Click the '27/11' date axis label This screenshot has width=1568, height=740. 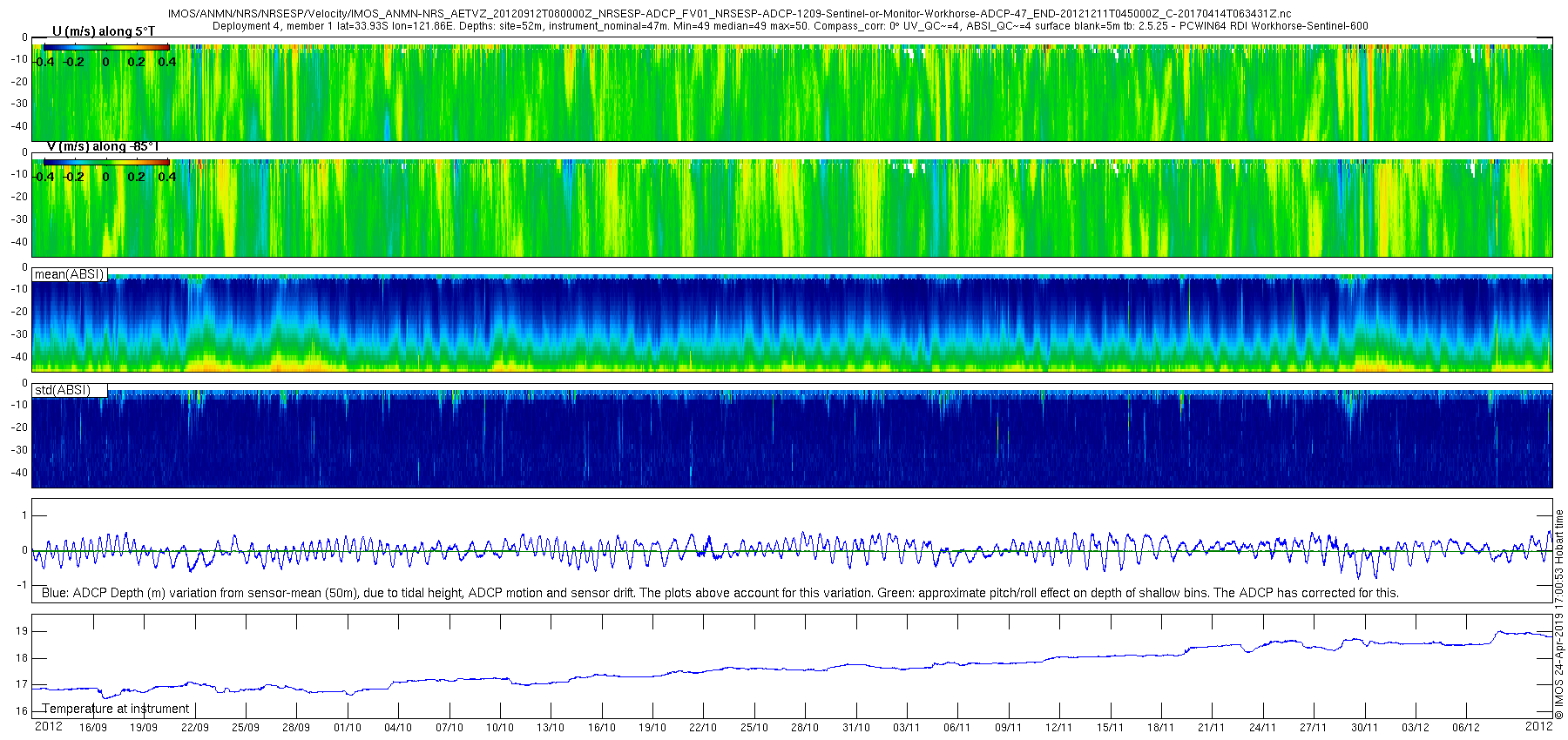click(x=1314, y=728)
